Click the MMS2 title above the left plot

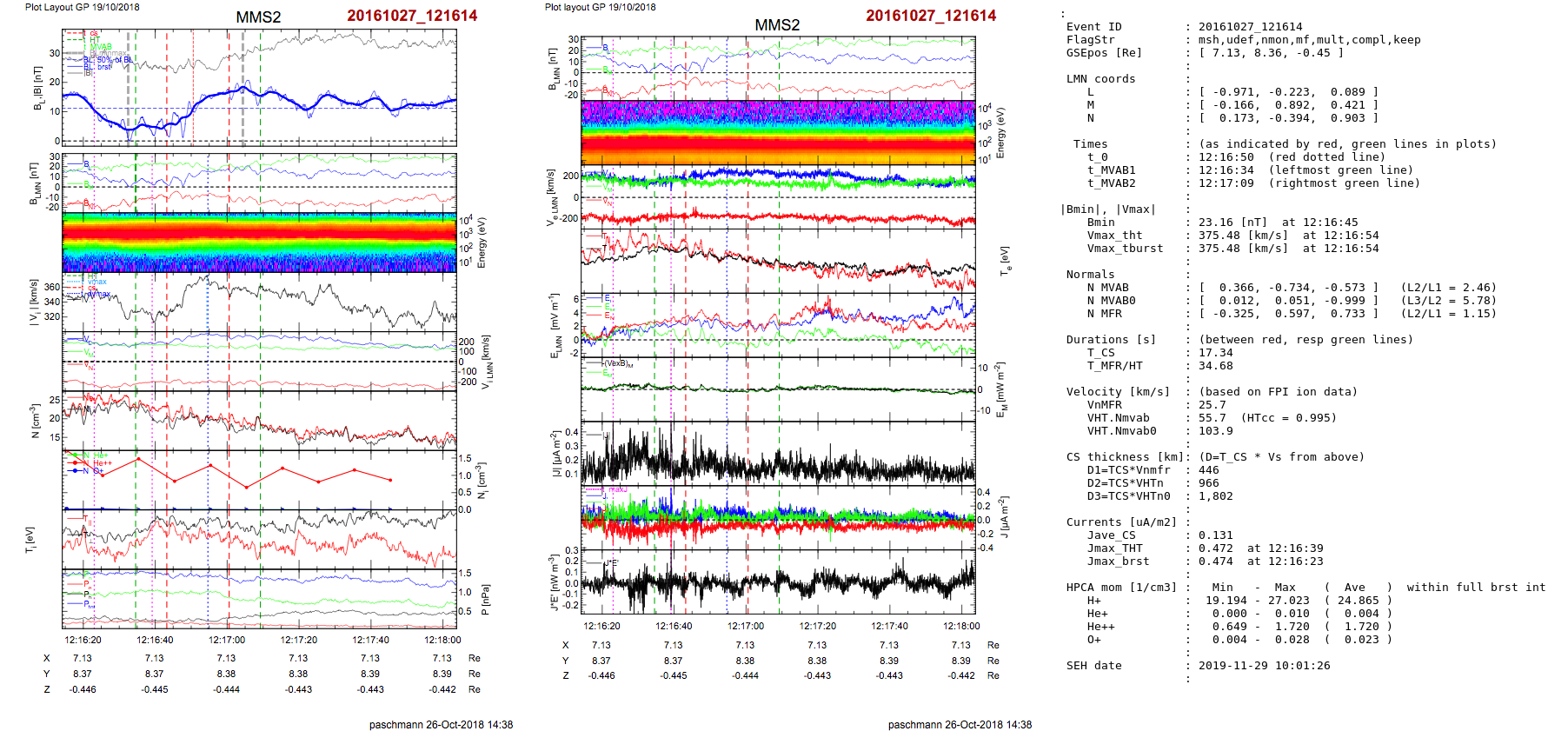click(x=258, y=17)
